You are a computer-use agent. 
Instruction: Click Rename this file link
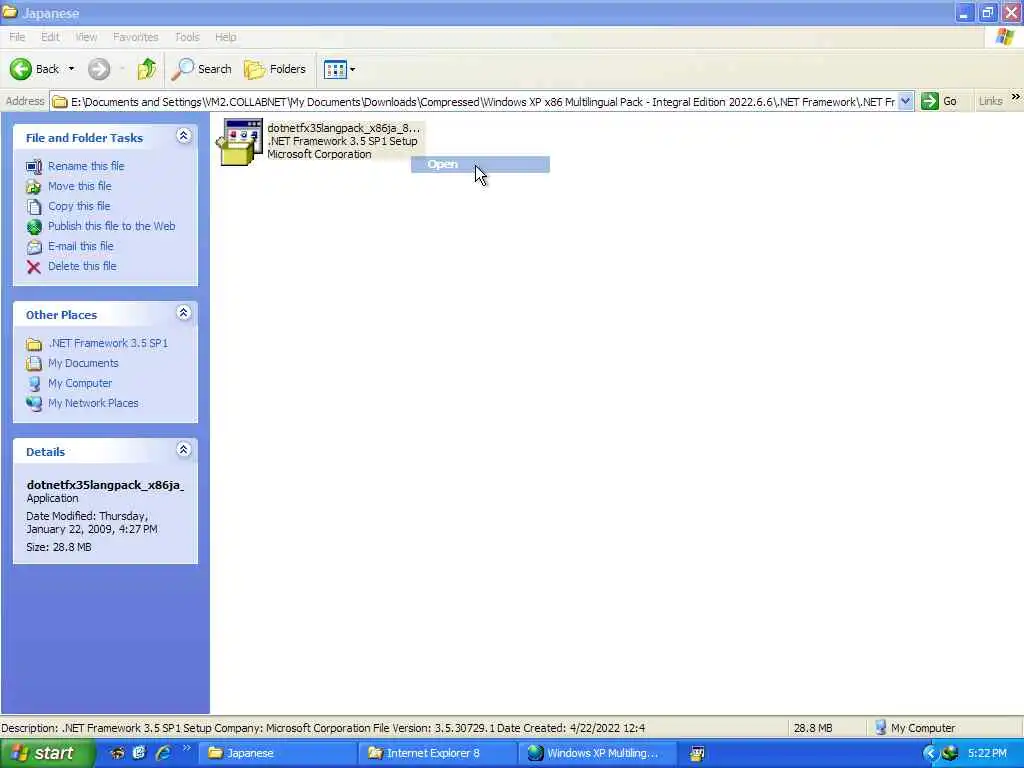[x=86, y=166]
